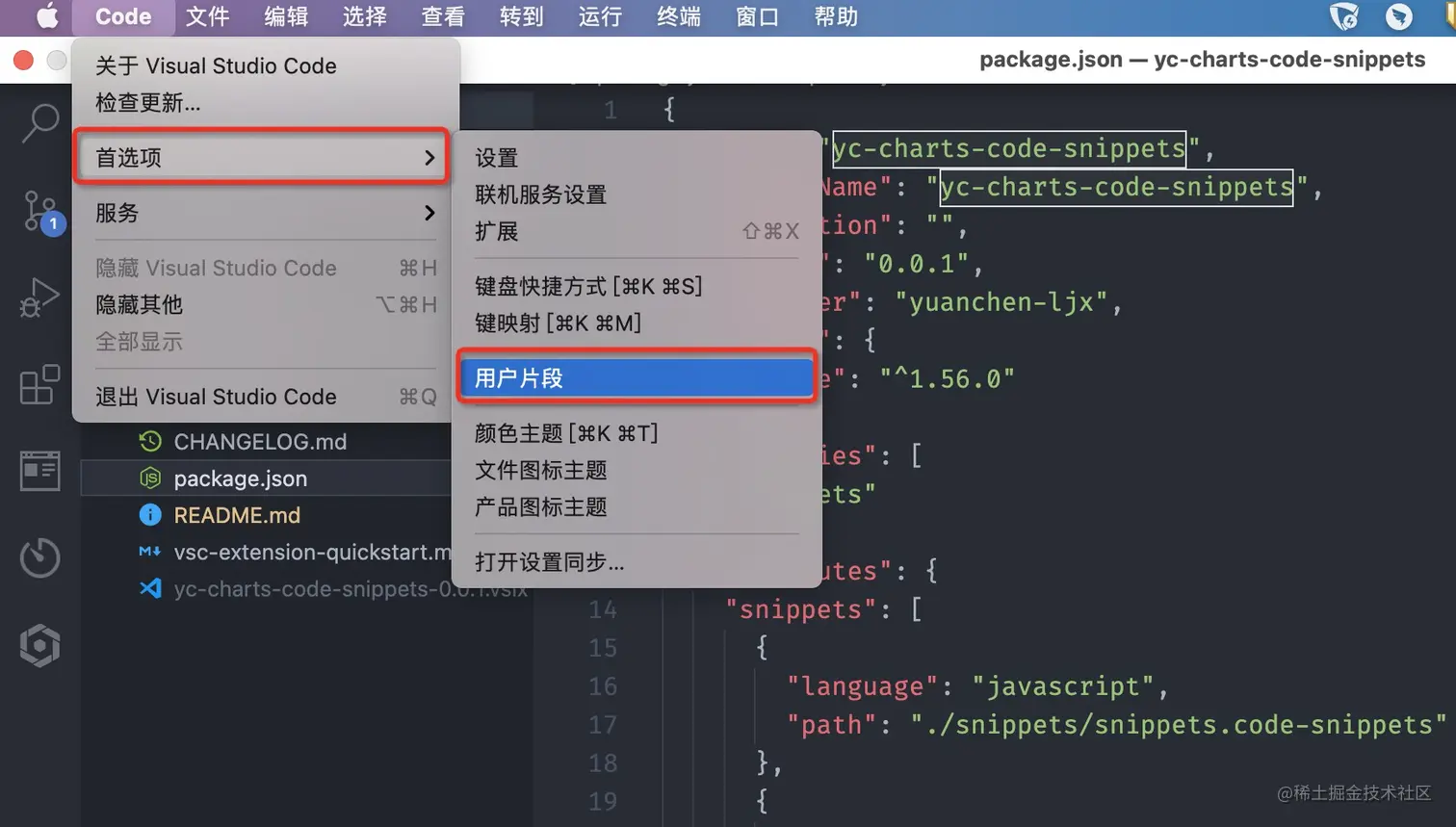1456x827 pixels.
Task: Open 联机服务设置 entry
Action: coord(637,194)
